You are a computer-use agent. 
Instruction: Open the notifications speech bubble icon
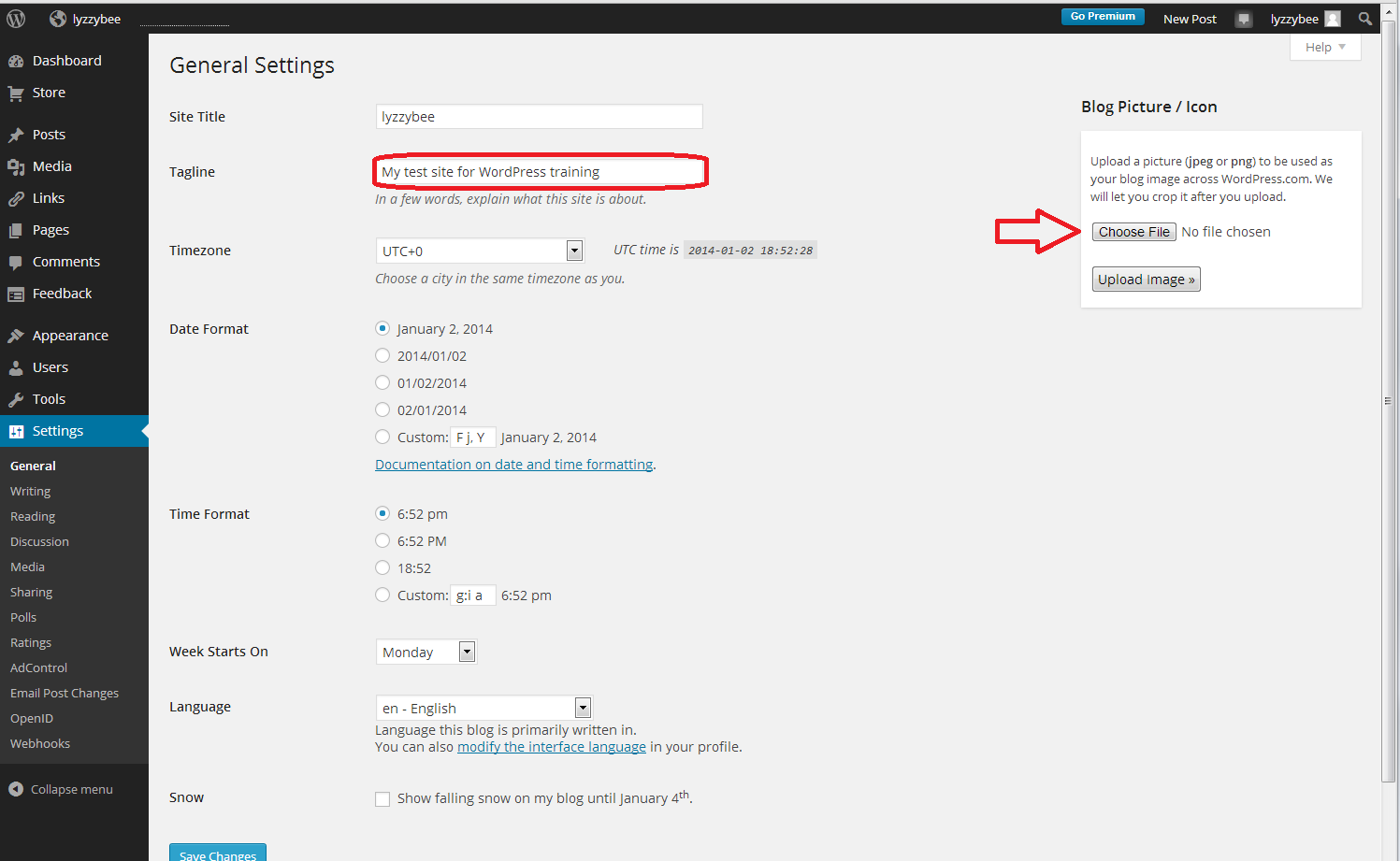1243,19
